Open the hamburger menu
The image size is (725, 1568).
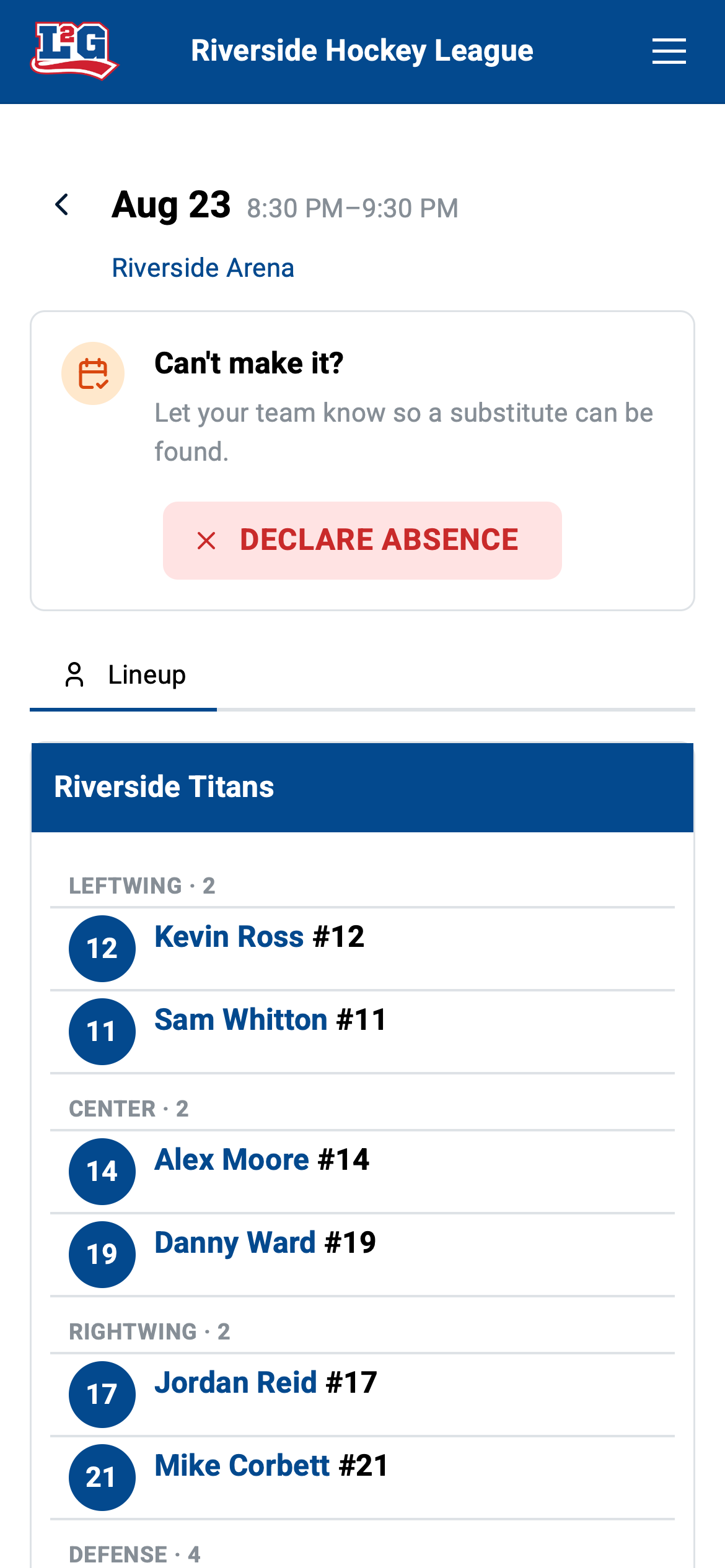pyautogui.click(x=669, y=51)
